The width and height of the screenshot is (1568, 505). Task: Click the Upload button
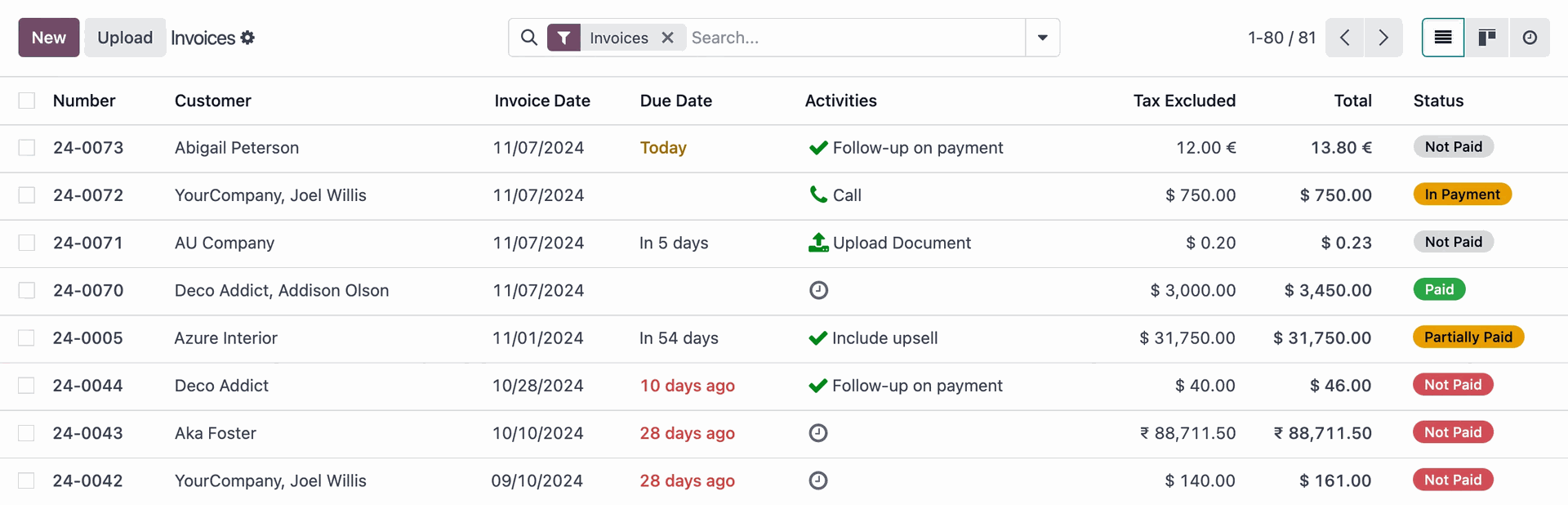coord(125,38)
